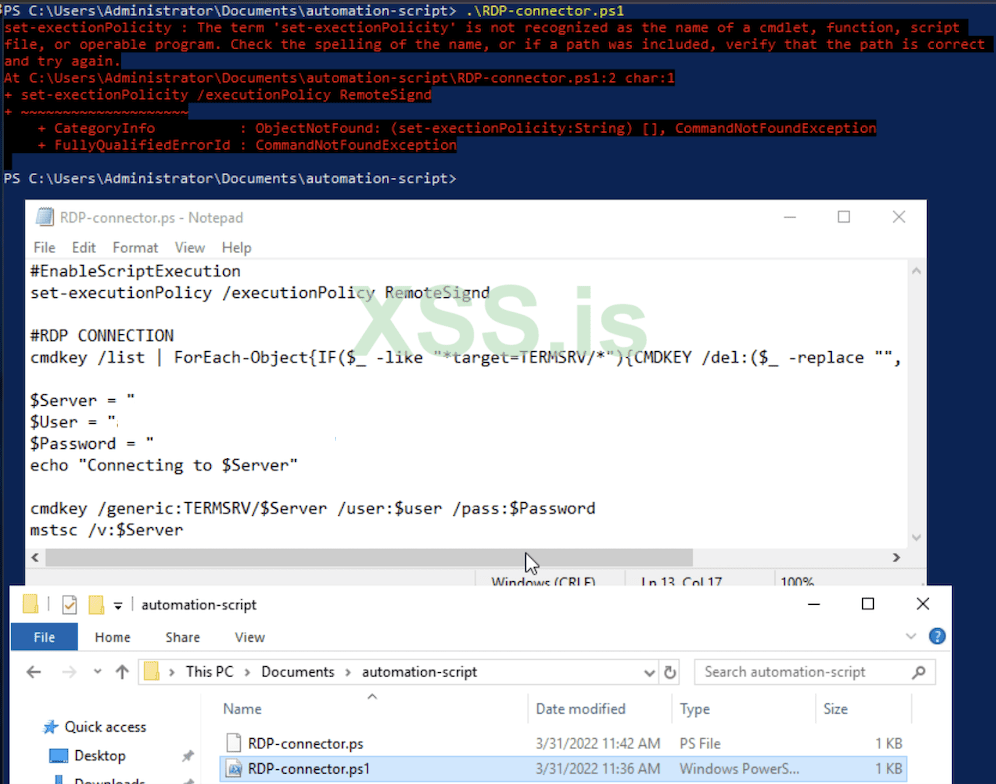Image resolution: width=996 pixels, height=784 pixels.
Task: Open the Explorer File ribbon tab
Action: [44, 637]
